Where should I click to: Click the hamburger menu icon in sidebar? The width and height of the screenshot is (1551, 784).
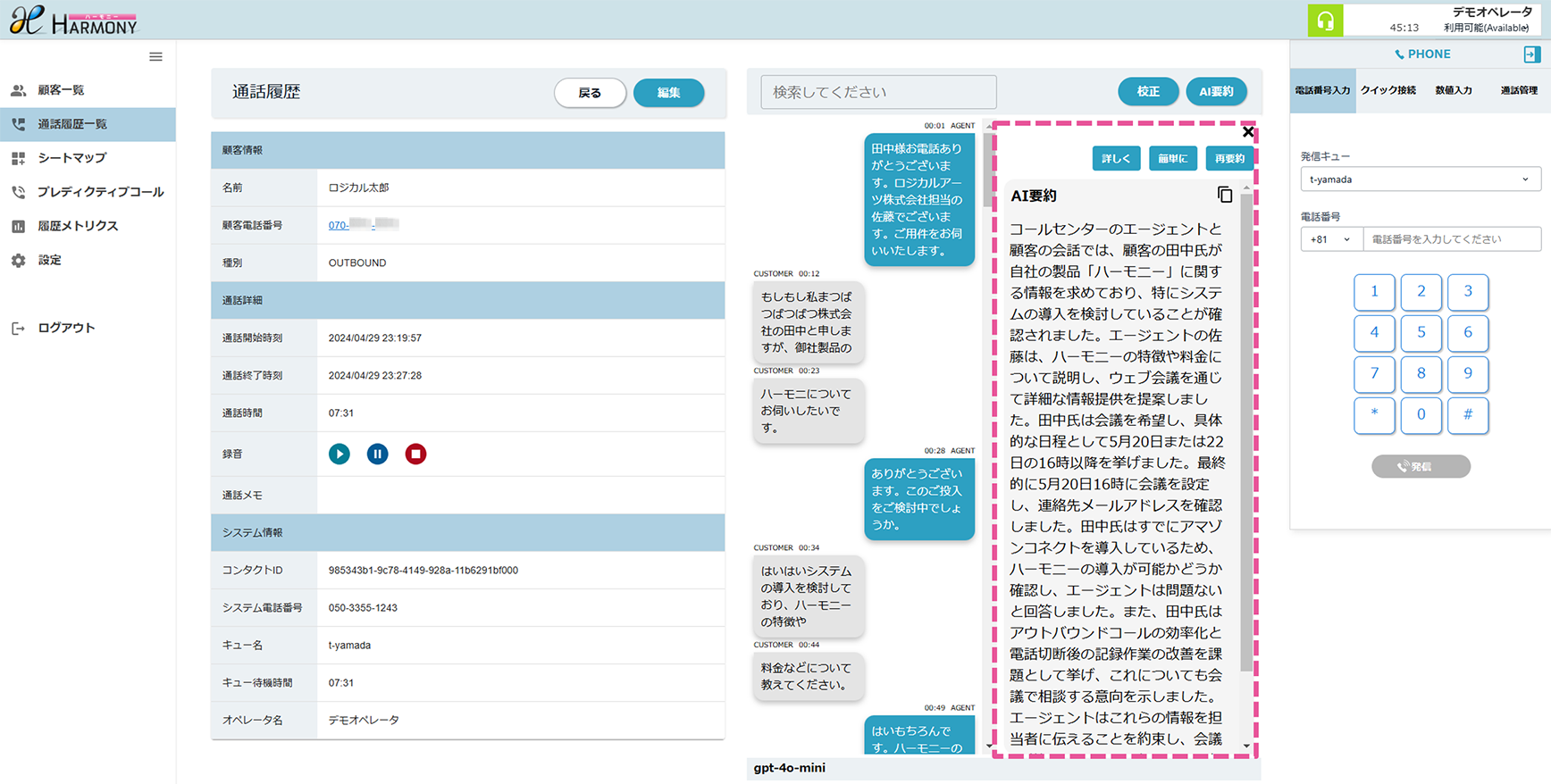(x=155, y=57)
